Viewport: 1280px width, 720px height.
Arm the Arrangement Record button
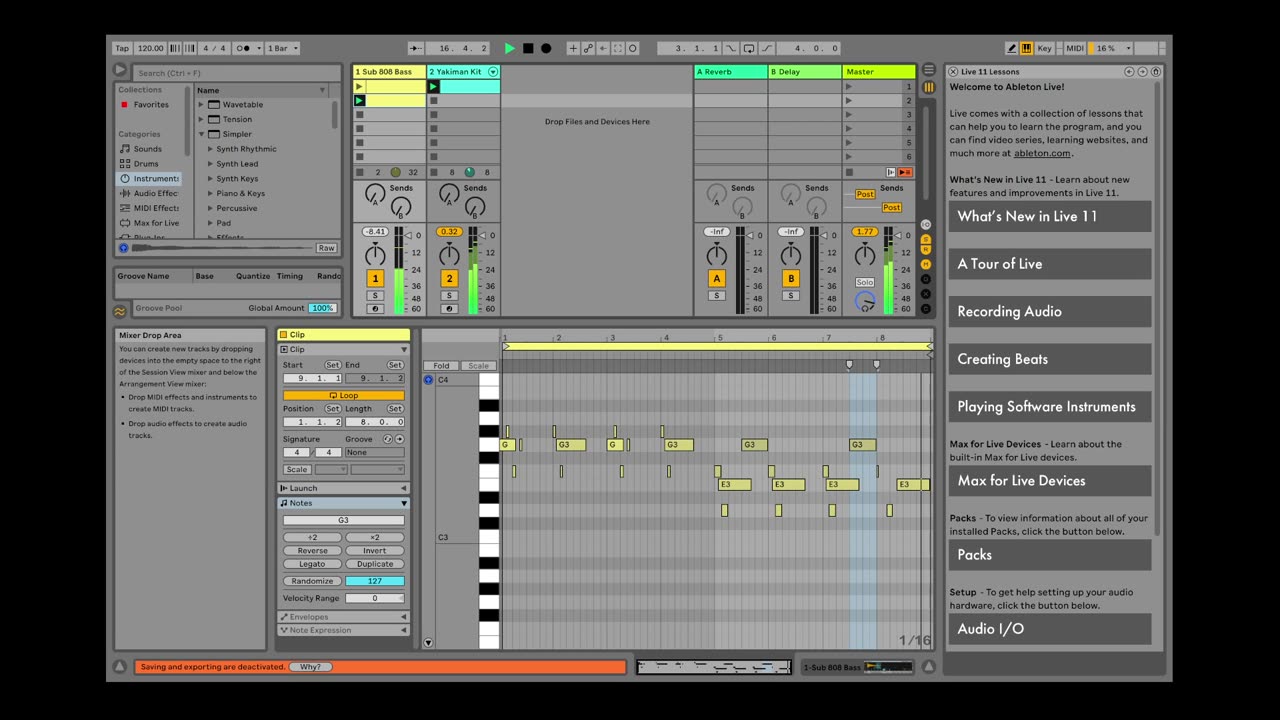(546, 48)
